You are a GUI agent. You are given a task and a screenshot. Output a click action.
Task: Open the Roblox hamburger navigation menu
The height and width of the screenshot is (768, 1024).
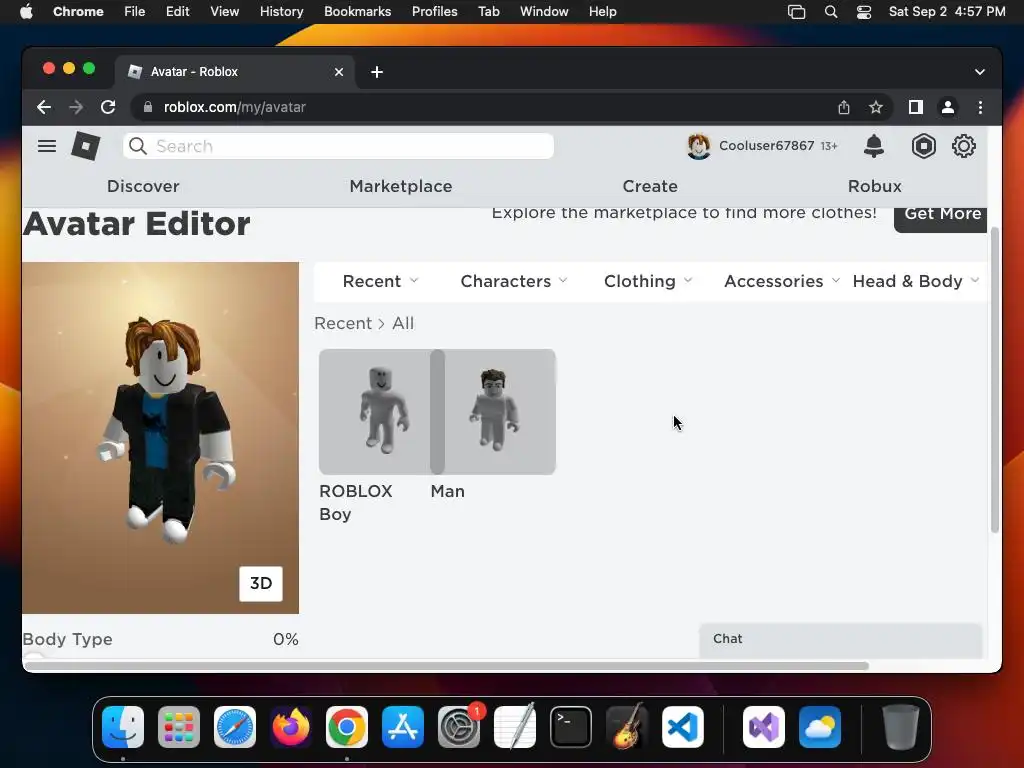pyautogui.click(x=46, y=146)
